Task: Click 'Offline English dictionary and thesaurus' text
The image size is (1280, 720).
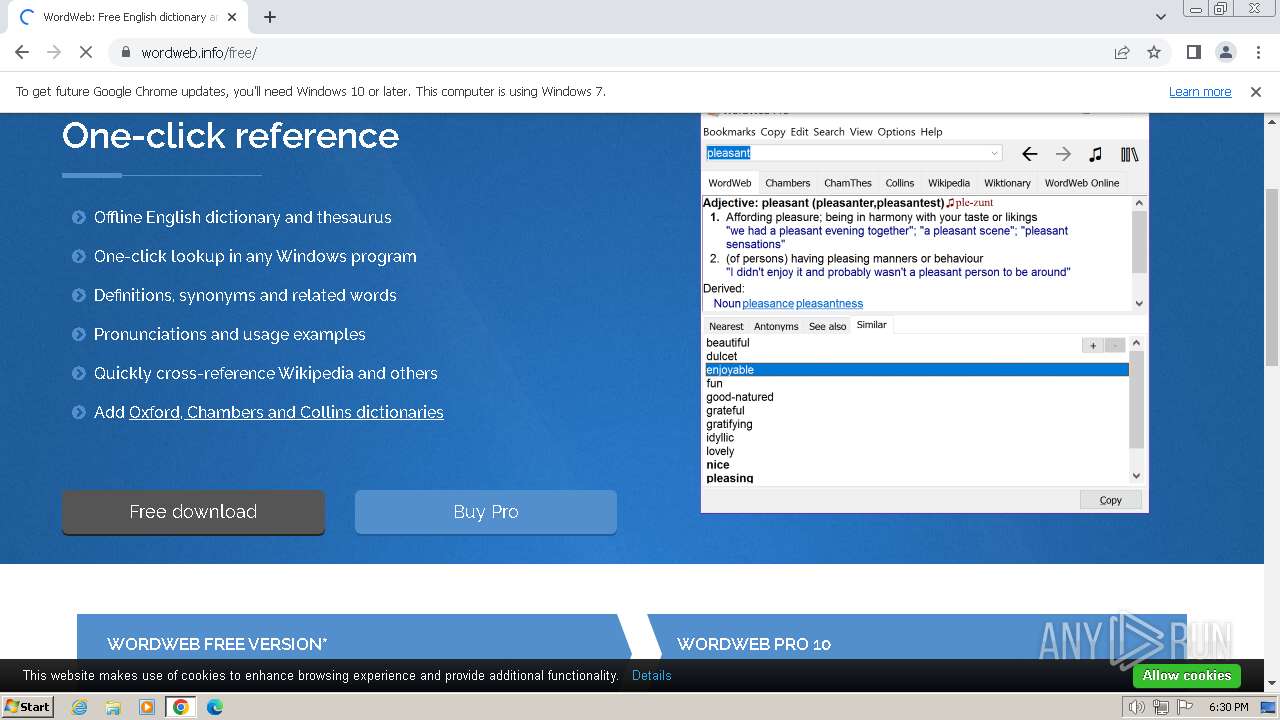Action: pos(243,217)
